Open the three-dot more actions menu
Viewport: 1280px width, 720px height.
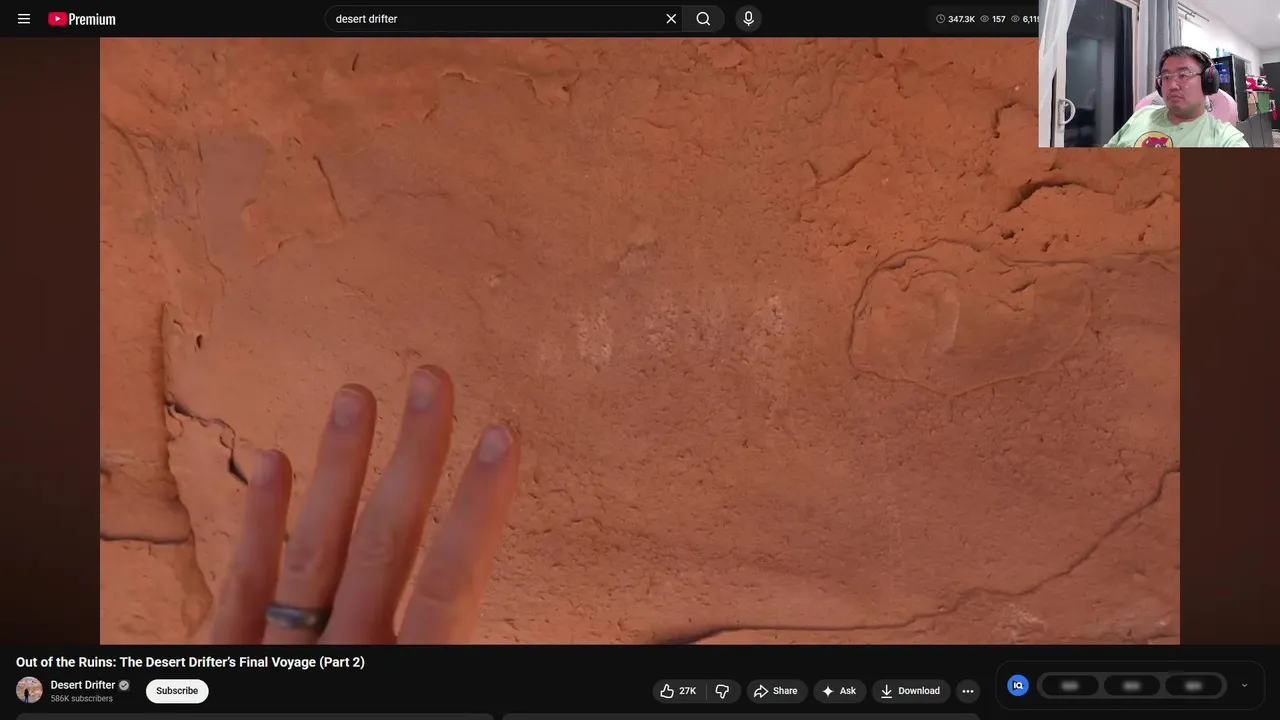pos(967,691)
